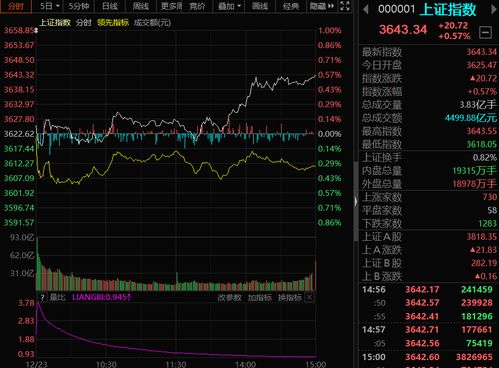Click the 上证指数 chart legend label
Screen dimensions: 499x368
point(55,23)
